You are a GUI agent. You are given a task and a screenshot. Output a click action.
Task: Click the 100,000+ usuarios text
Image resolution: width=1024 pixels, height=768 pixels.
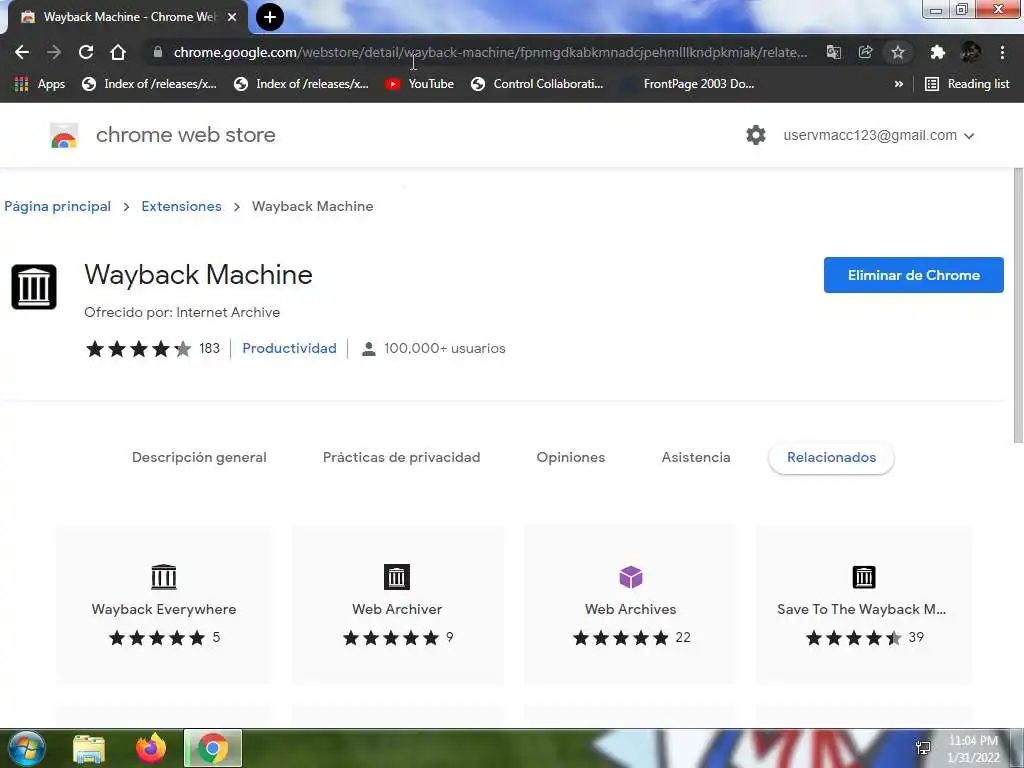pyautogui.click(x=445, y=349)
